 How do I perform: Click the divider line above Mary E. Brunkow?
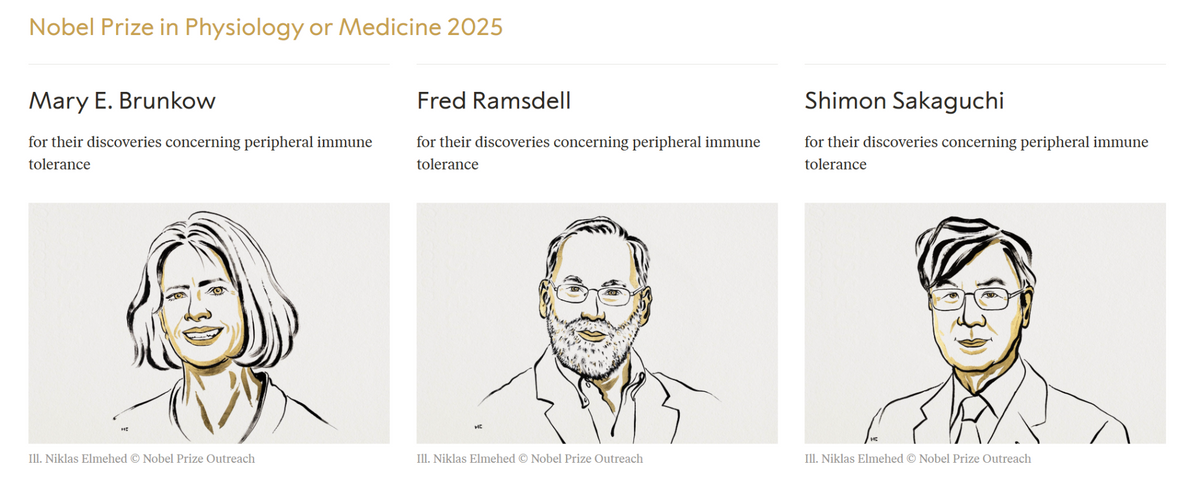point(209,65)
